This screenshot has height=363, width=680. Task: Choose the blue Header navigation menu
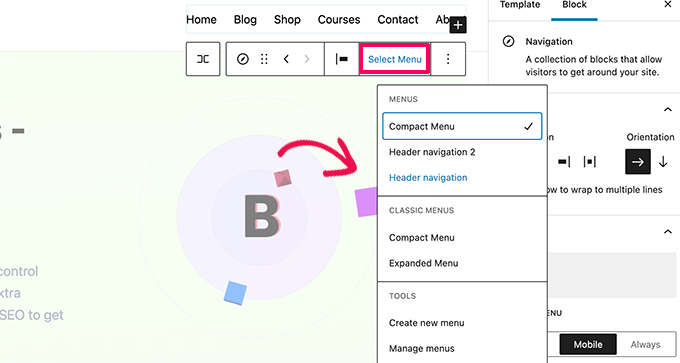[x=428, y=177]
